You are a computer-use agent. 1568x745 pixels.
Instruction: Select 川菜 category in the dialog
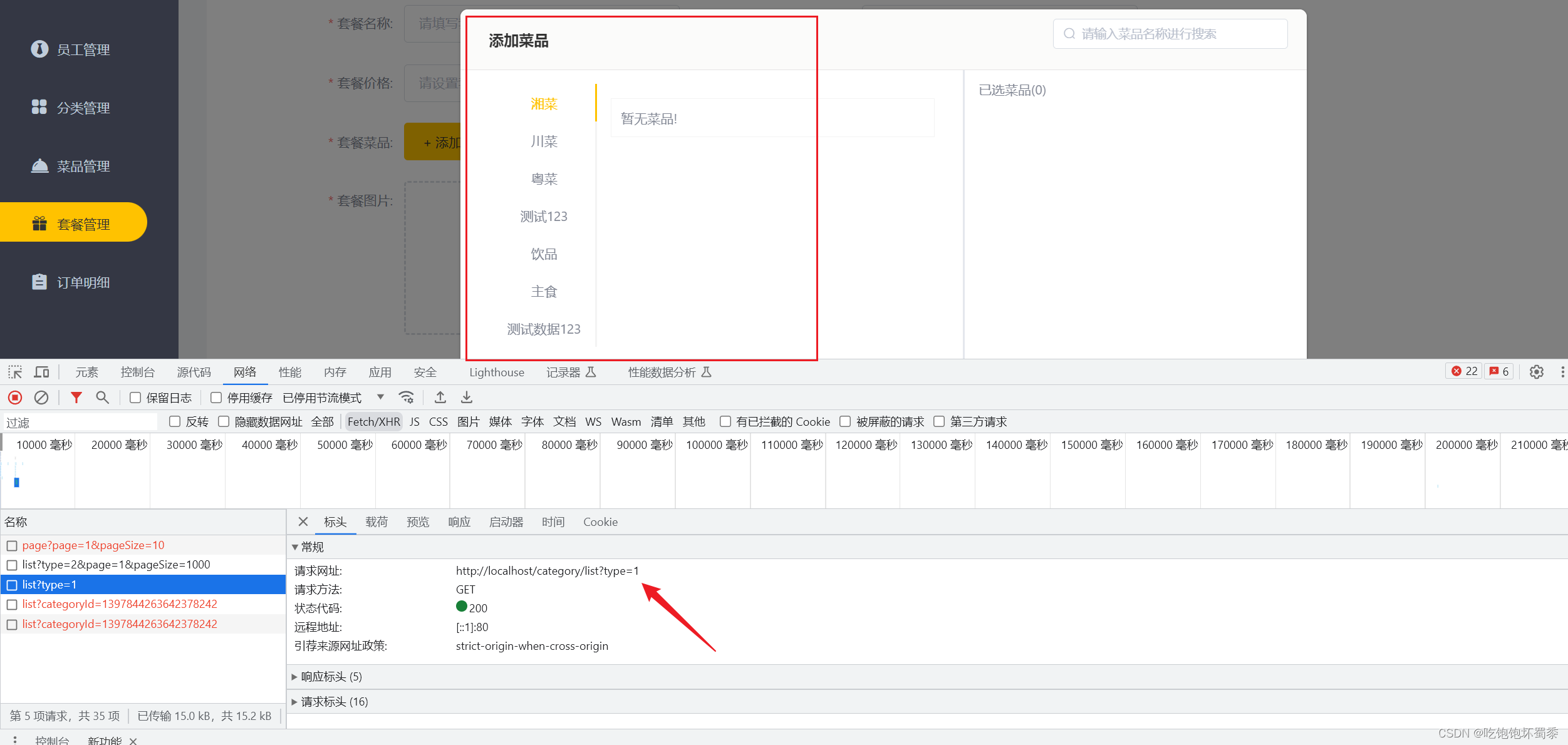coord(544,141)
